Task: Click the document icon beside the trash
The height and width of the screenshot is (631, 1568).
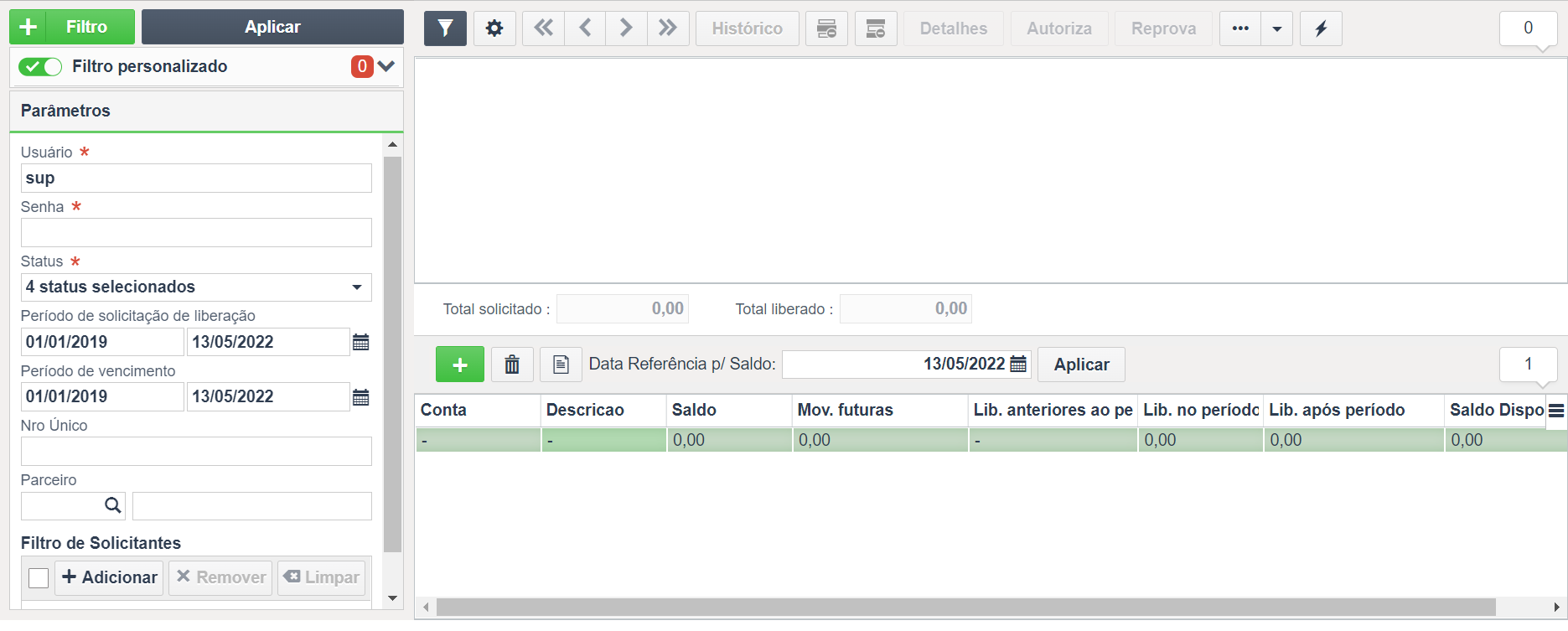Action: tap(561, 365)
